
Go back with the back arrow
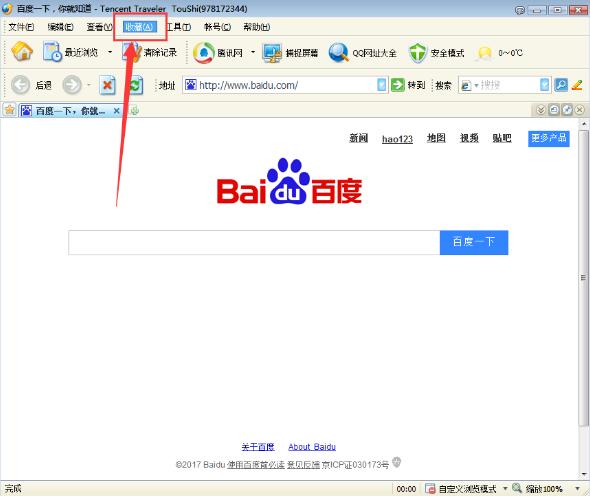tap(20, 85)
